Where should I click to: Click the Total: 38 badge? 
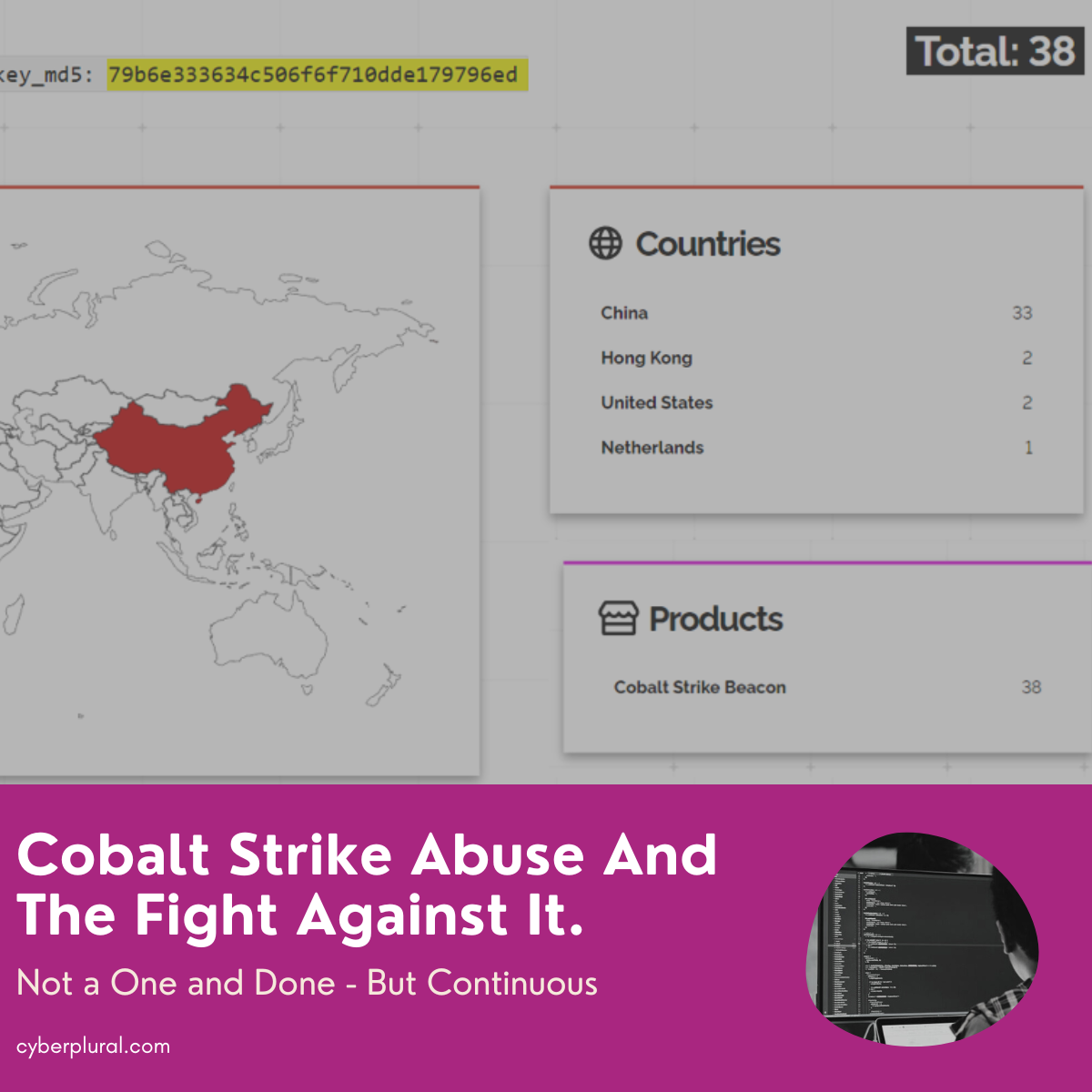[996, 51]
